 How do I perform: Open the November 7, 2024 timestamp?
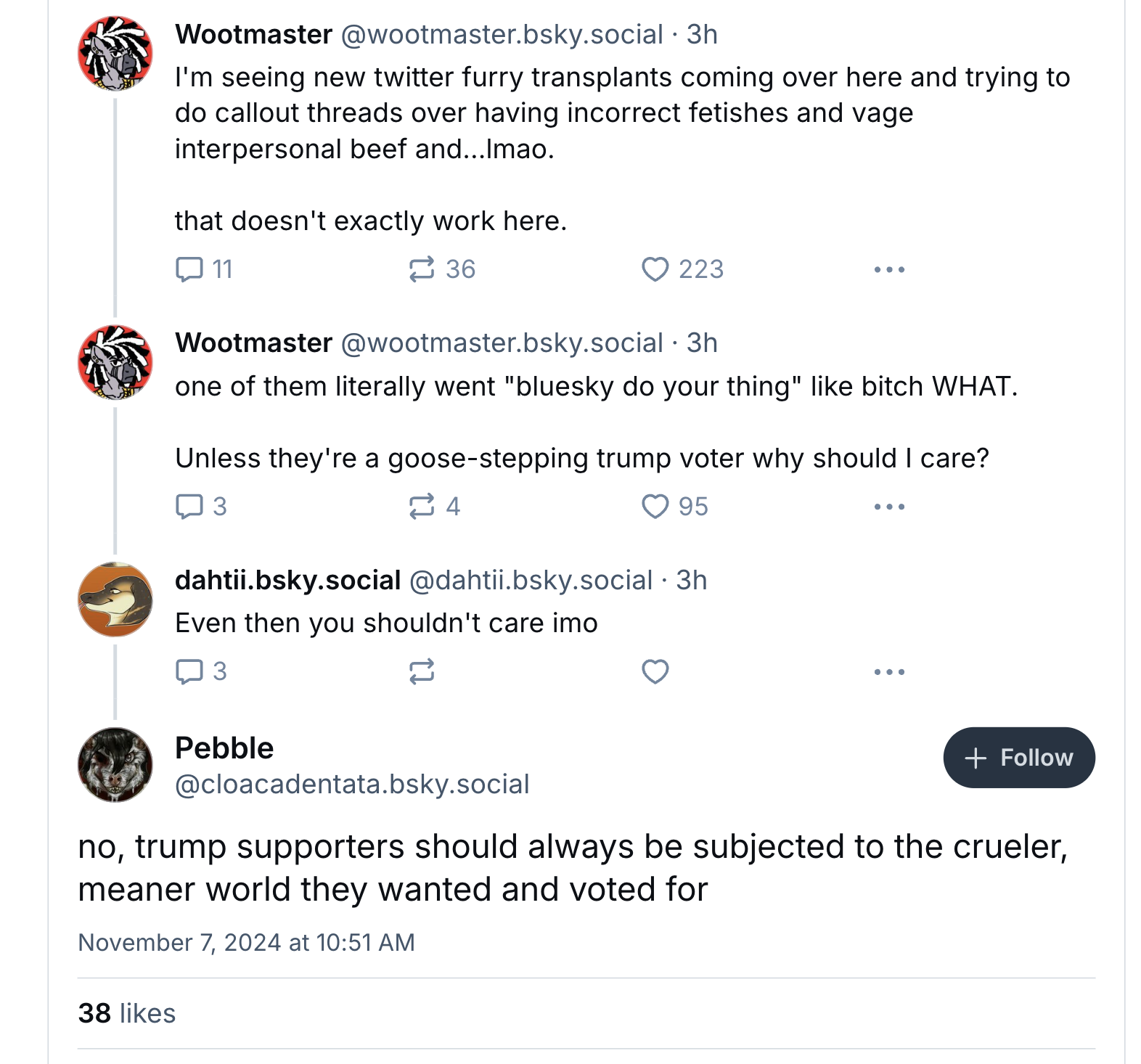tap(246, 942)
